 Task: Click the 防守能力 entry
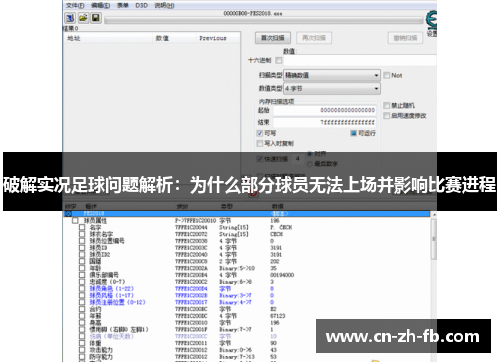101,357
